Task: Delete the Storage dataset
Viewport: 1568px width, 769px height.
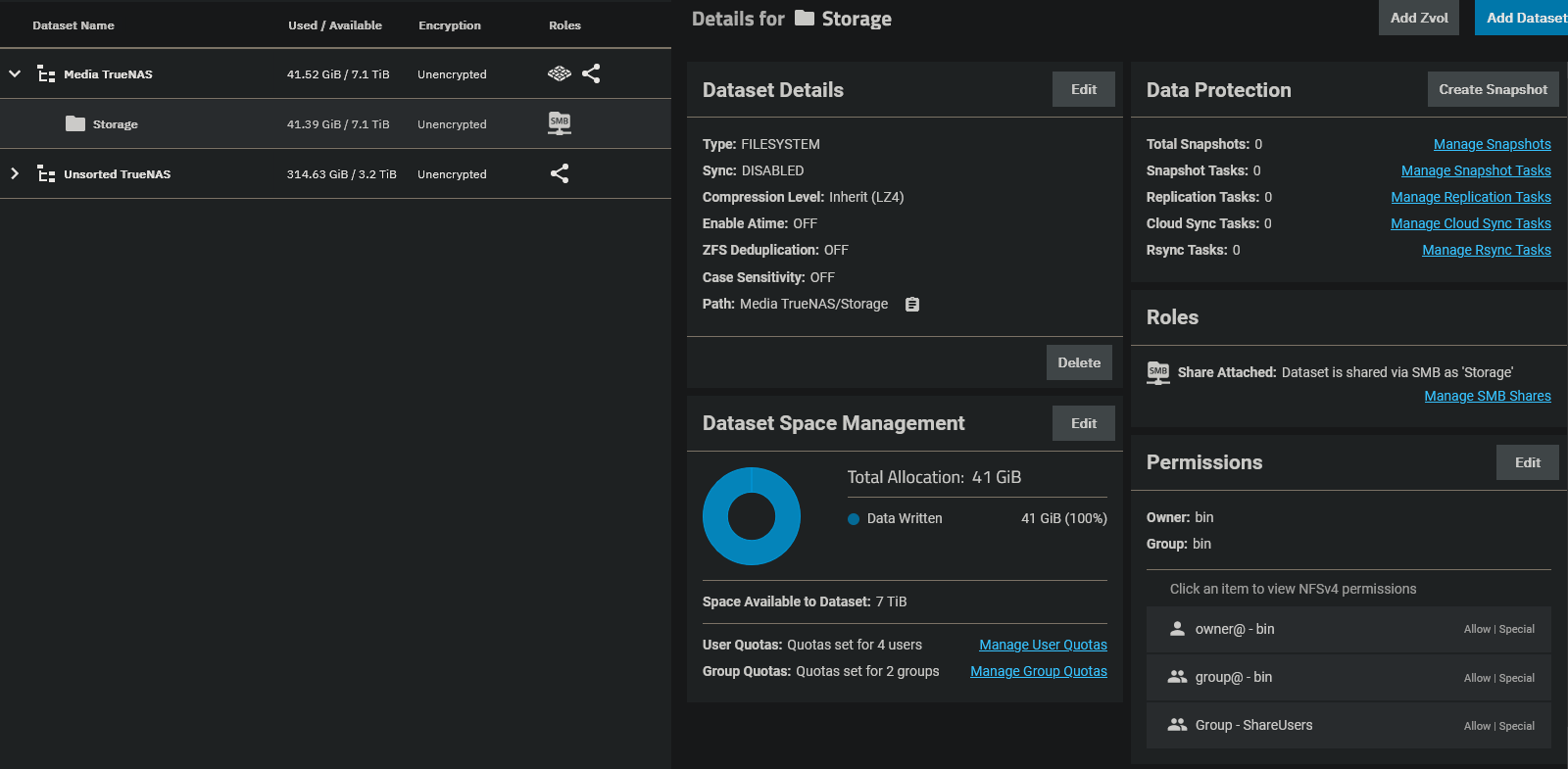Action: [1079, 362]
